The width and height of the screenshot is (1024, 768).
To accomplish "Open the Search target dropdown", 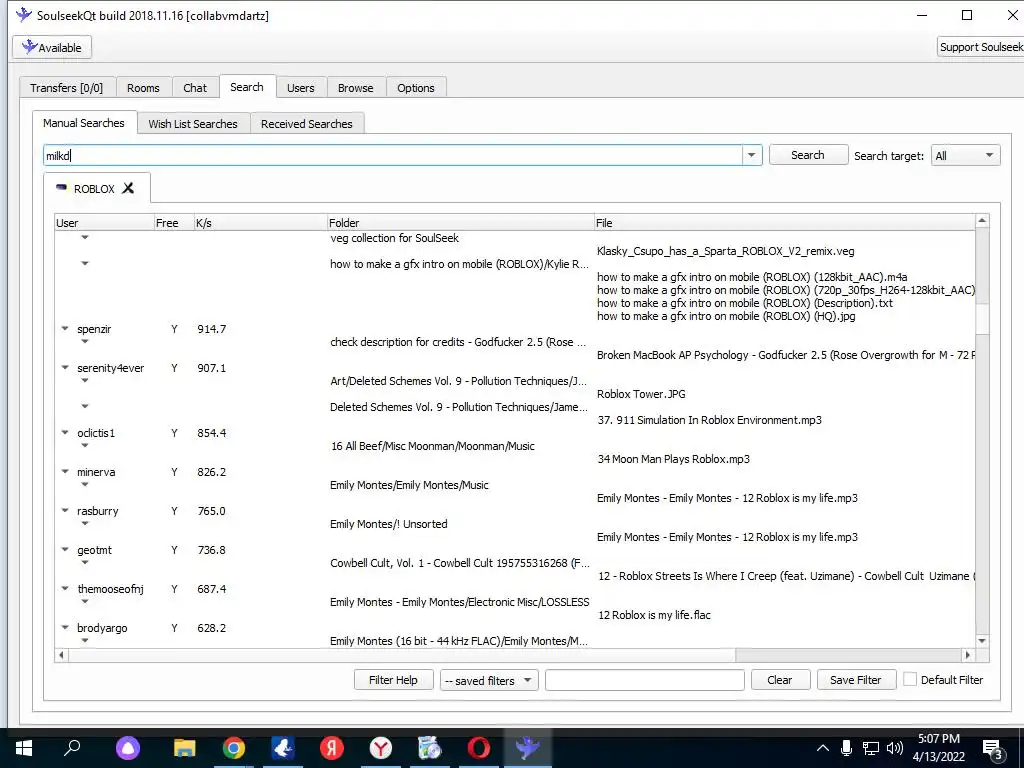I will [965, 155].
